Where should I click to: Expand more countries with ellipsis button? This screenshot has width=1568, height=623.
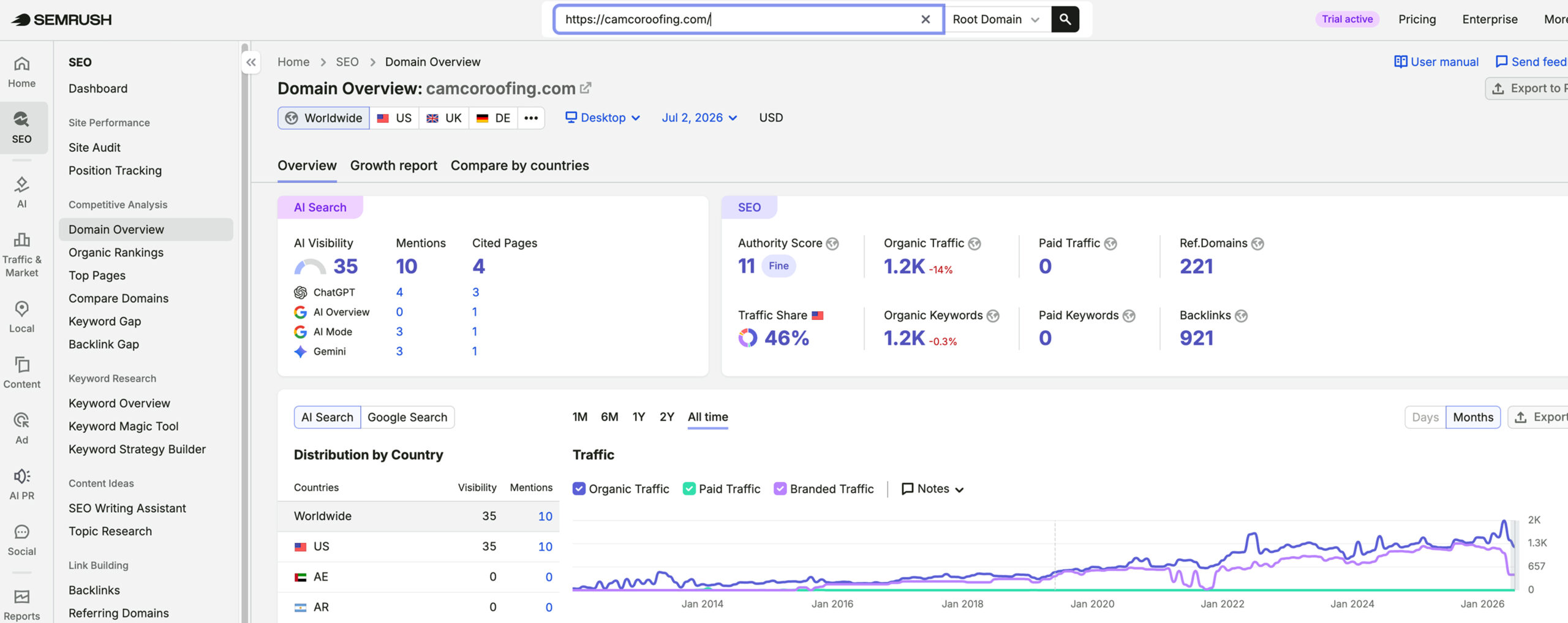click(531, 118)
